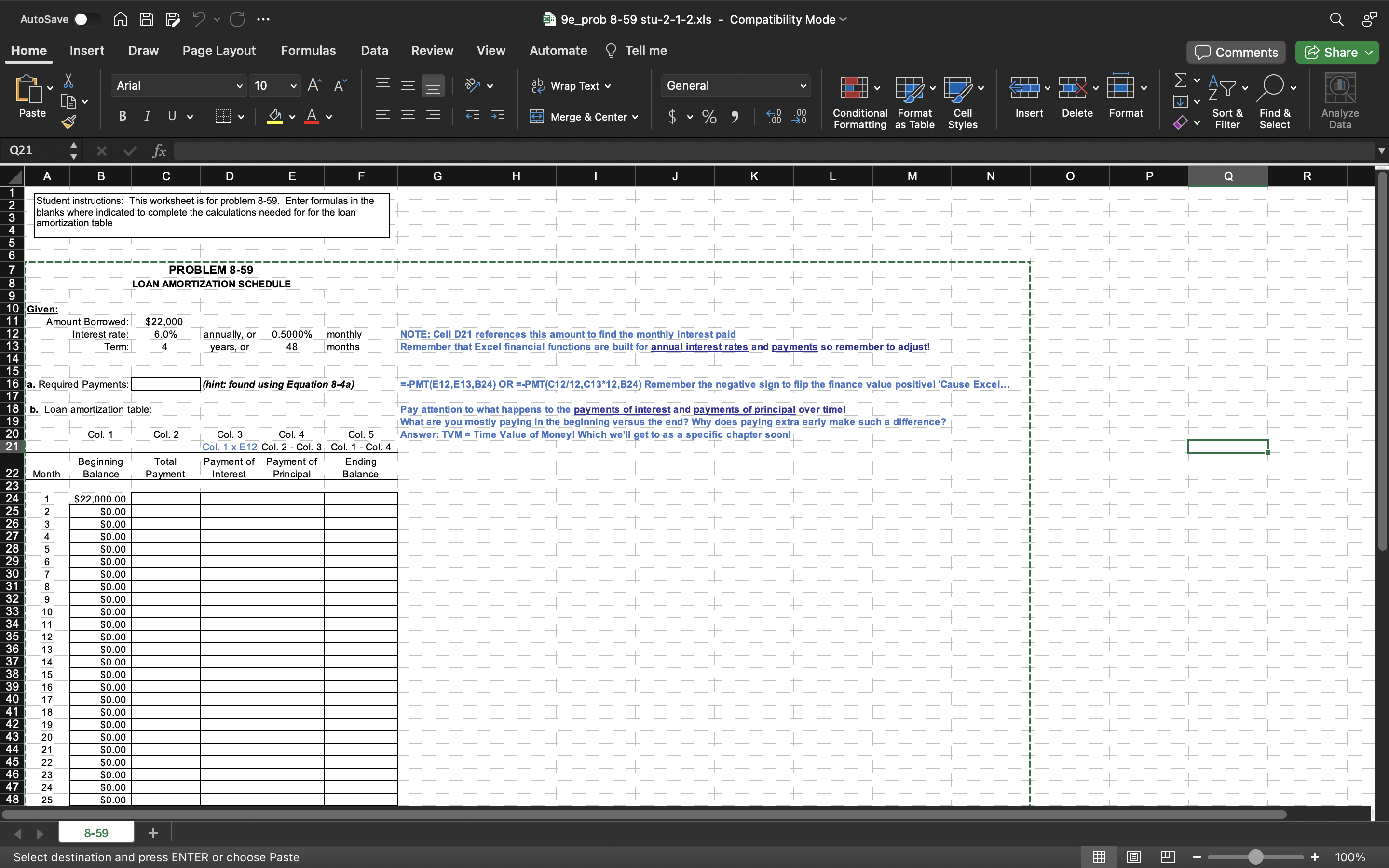Click the horizontal scrollbar

click(644, 814)
